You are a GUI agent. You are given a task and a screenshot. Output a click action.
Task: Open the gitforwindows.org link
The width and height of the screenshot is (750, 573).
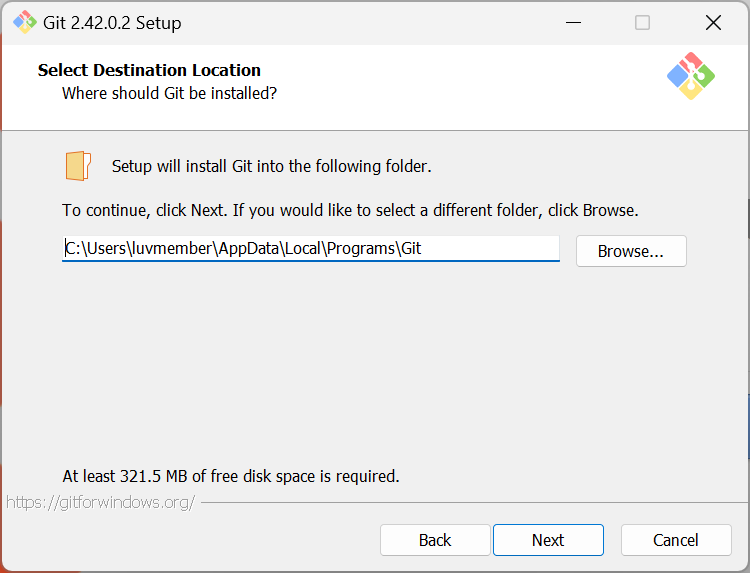[x=100, y=502]
